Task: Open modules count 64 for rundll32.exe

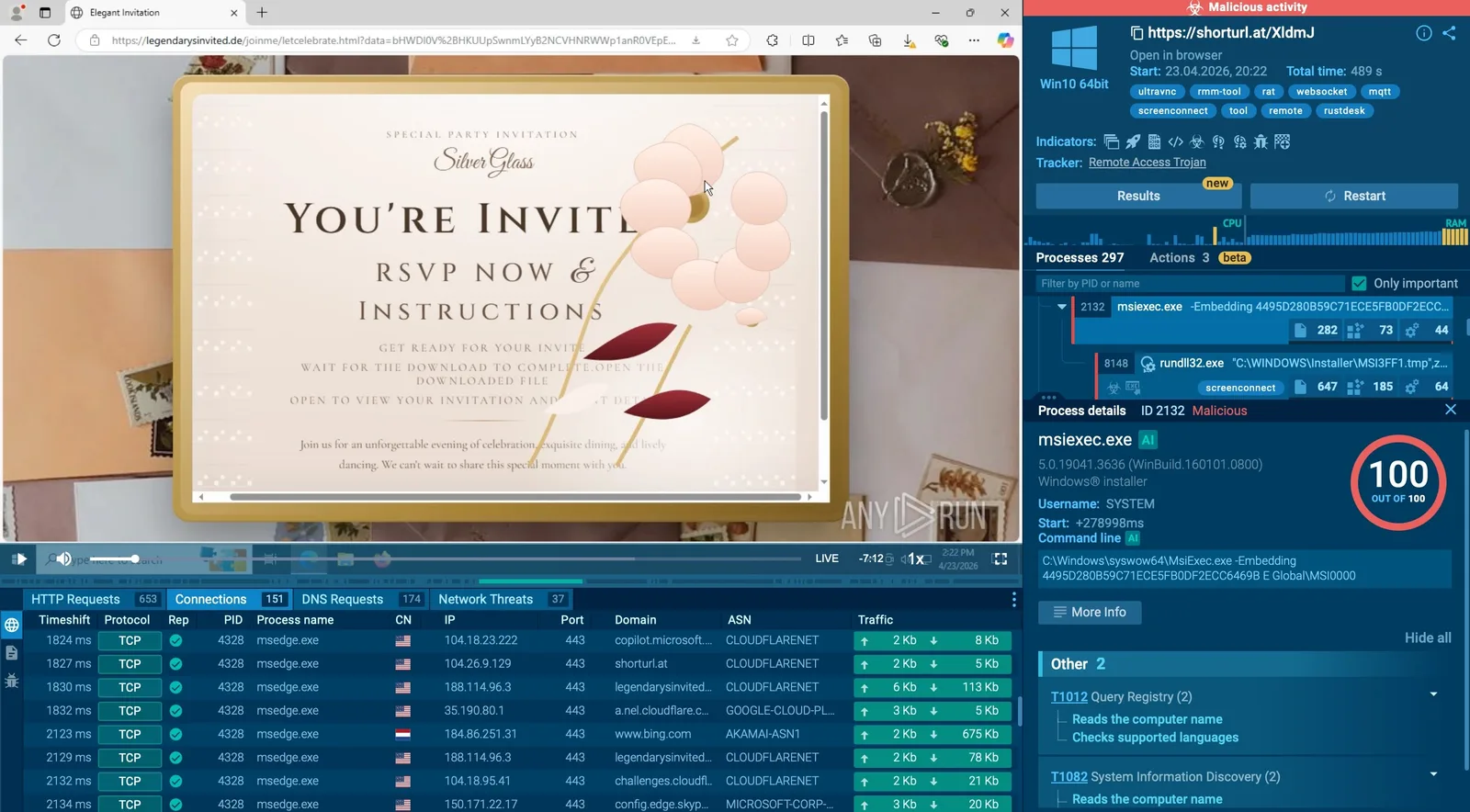Action: pyautogui.click(x=1428, y=387)
